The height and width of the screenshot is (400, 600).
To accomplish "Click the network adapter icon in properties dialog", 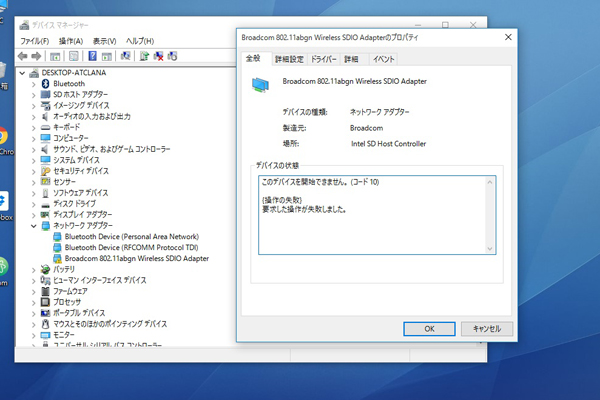I will pos(261,85).
